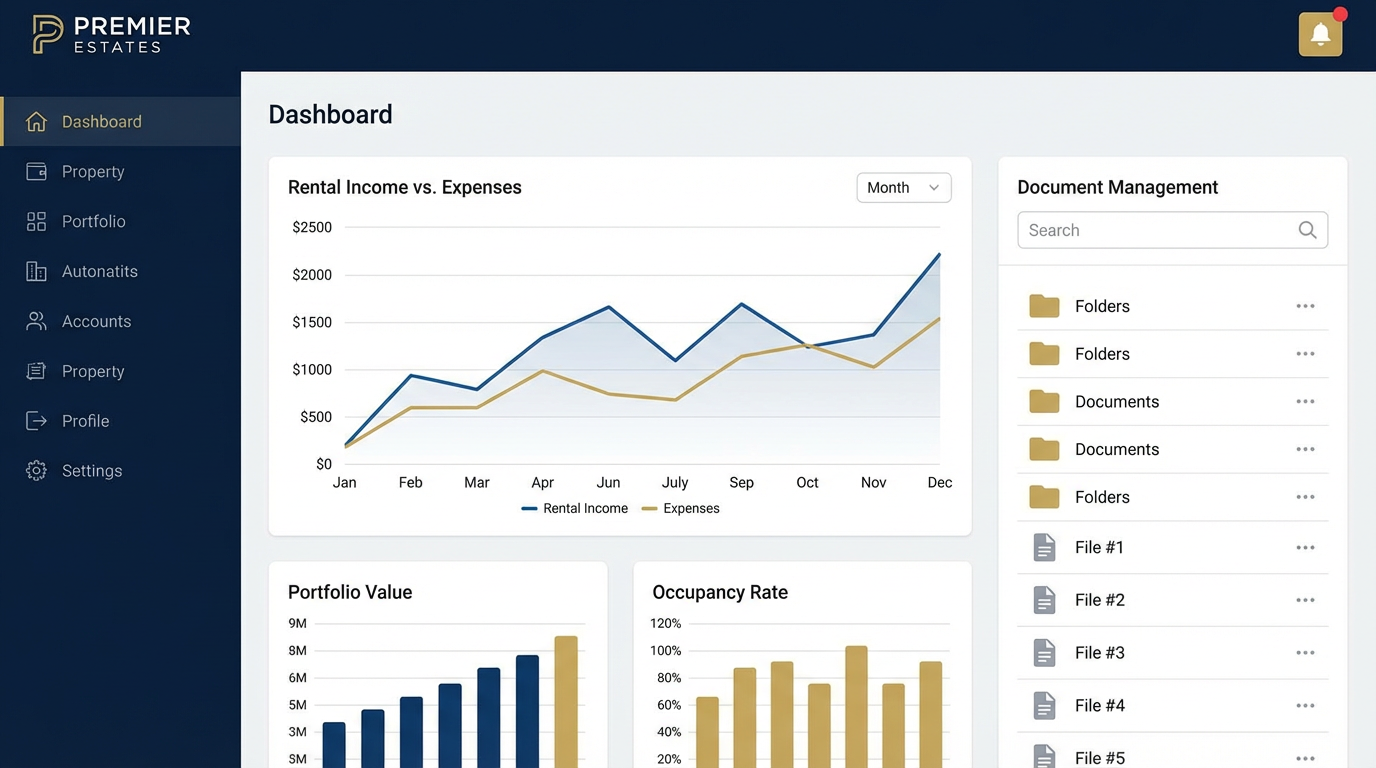Click the notification bell icon

[1320, 34]
